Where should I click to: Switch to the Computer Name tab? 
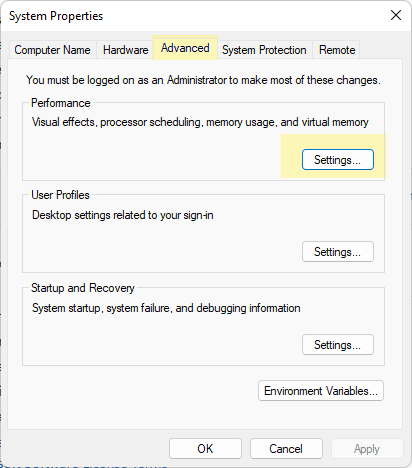pos(52,50)
